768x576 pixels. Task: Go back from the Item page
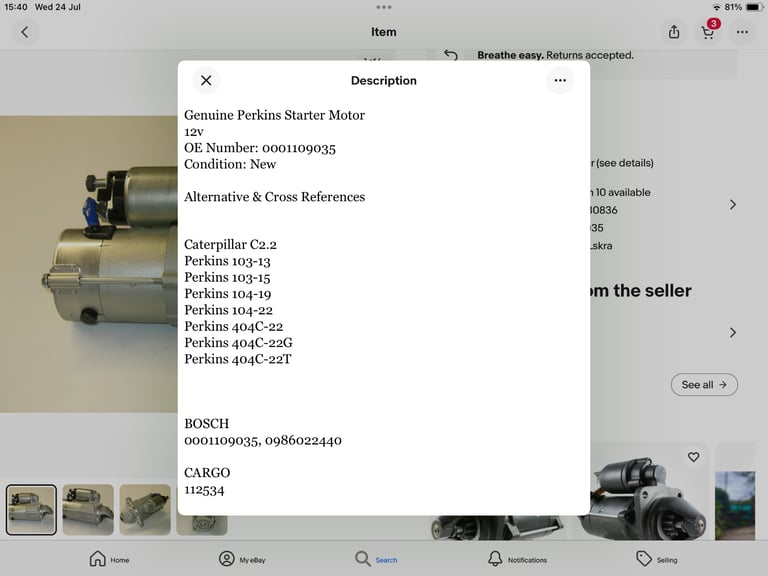pyautogui.click(x=25, y=32)
